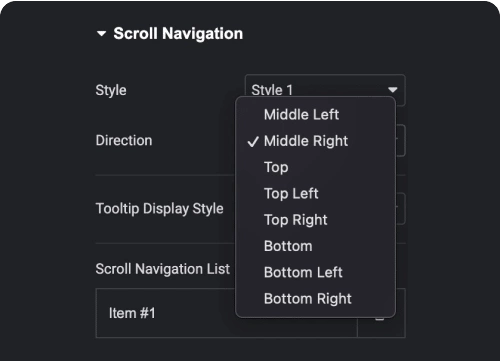The image size is (500, 361).
Task: Click the Tooltip Display Style label
Action: (x=160, y=209)
